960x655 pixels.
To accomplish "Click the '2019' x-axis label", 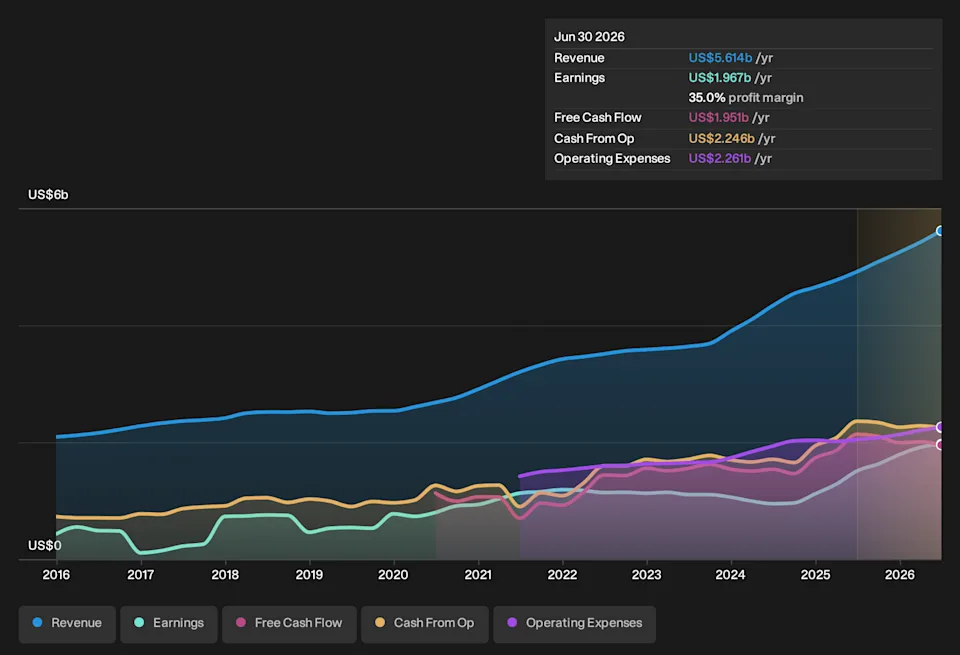I will click(309, 575).
